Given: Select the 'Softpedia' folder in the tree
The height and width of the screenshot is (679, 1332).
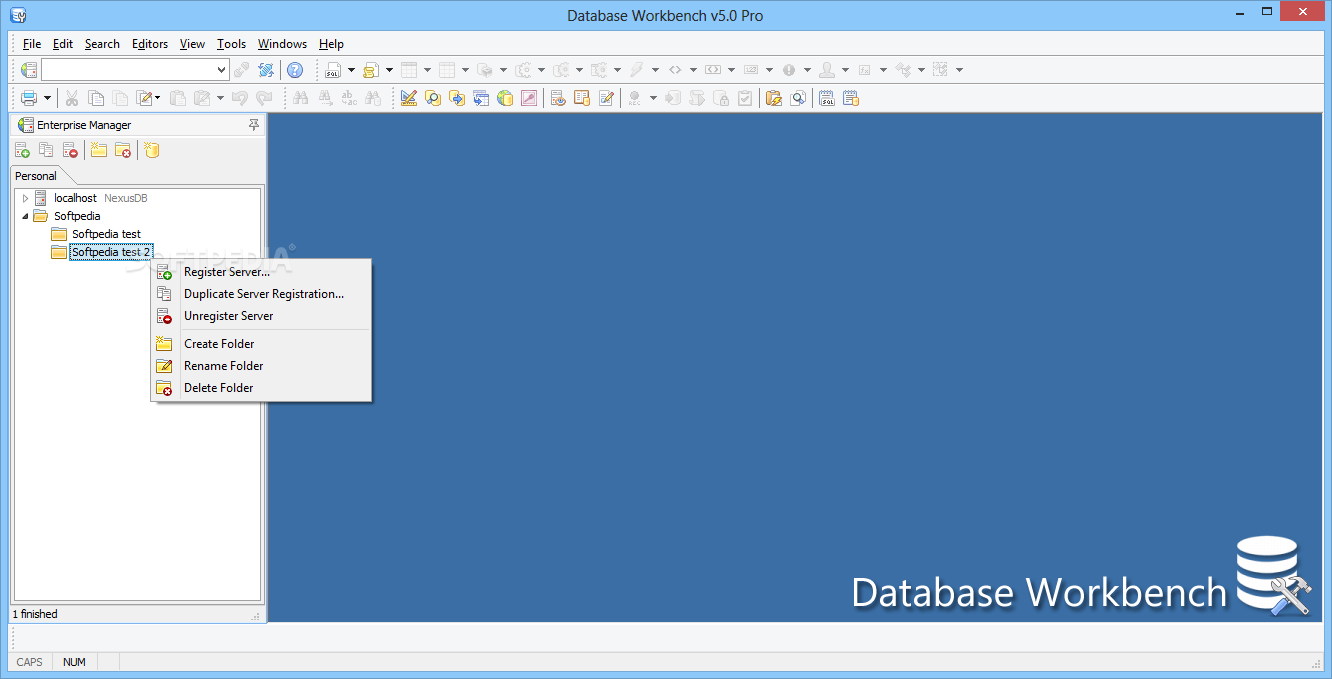Looking at the screenshot, I should click(77, 216).
